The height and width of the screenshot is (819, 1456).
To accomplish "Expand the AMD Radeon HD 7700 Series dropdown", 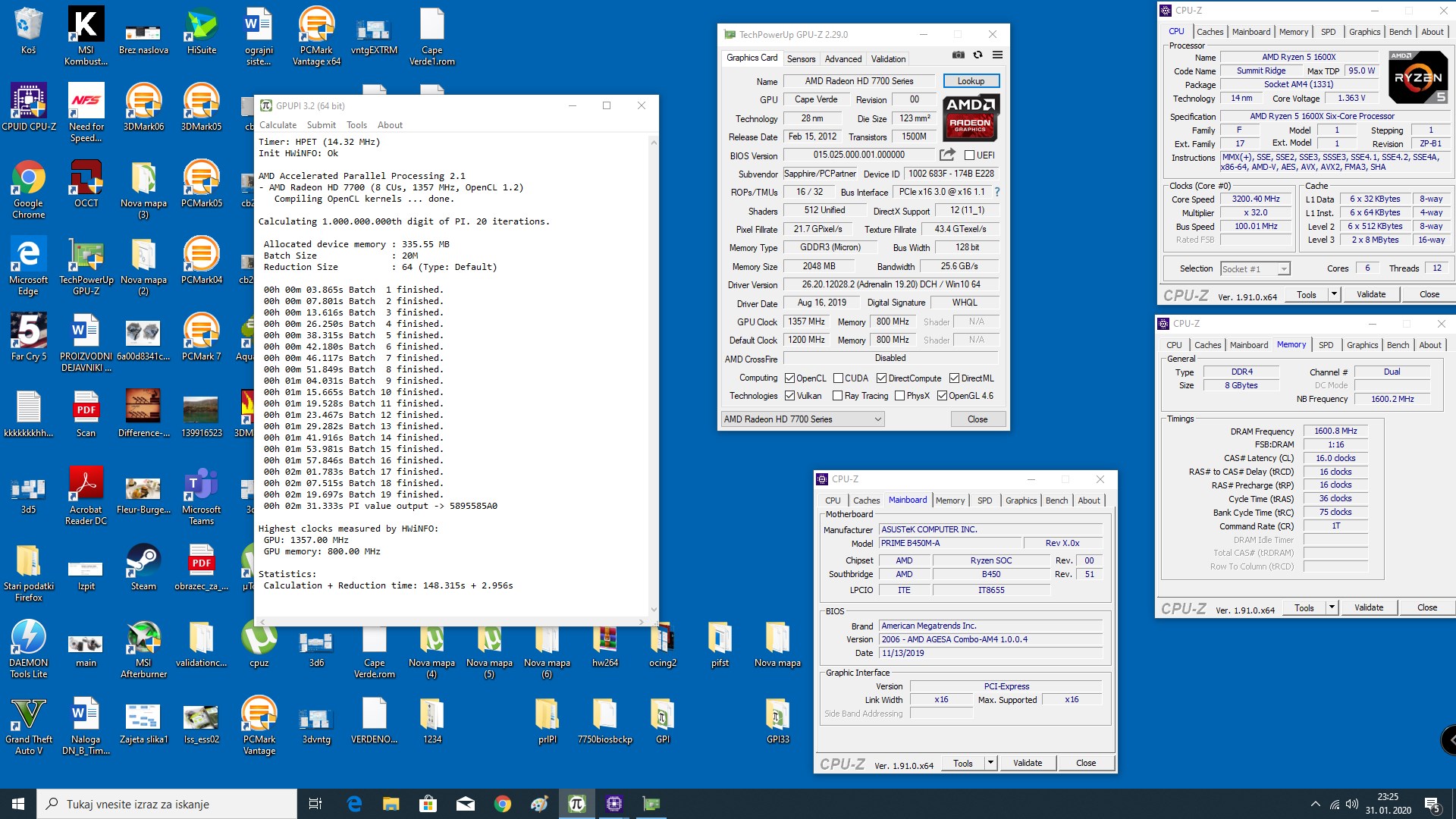I will [802, 419].
